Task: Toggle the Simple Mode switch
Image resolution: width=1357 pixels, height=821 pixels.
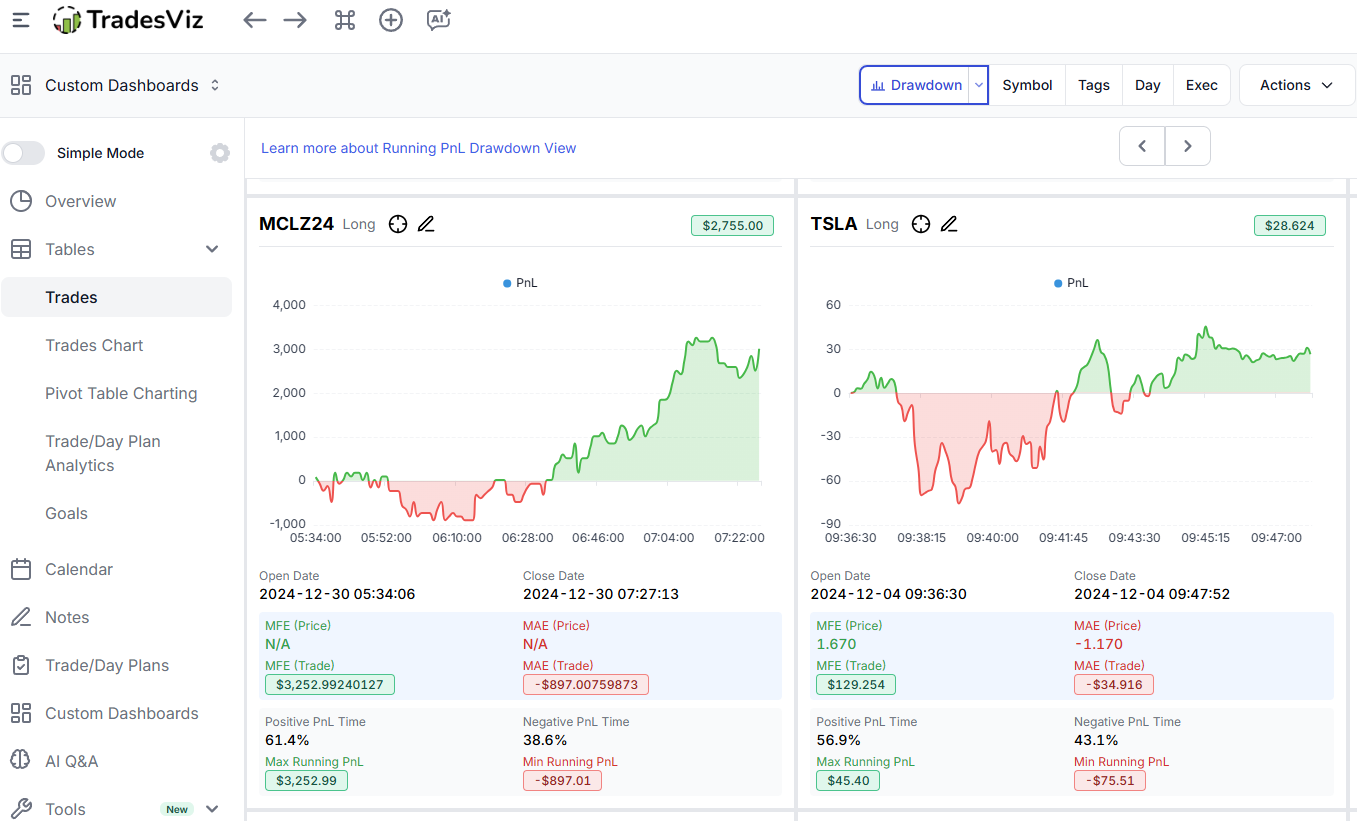Action: 24,153
